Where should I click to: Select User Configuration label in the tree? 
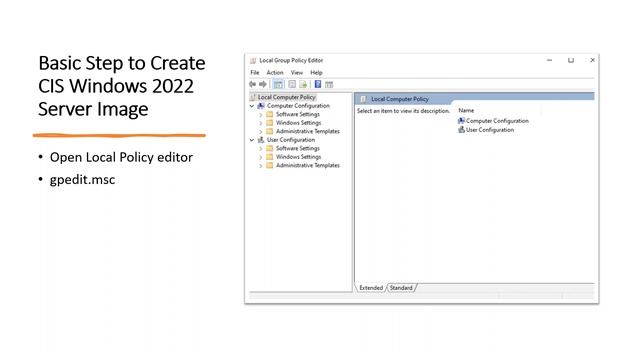click(291, 140)
